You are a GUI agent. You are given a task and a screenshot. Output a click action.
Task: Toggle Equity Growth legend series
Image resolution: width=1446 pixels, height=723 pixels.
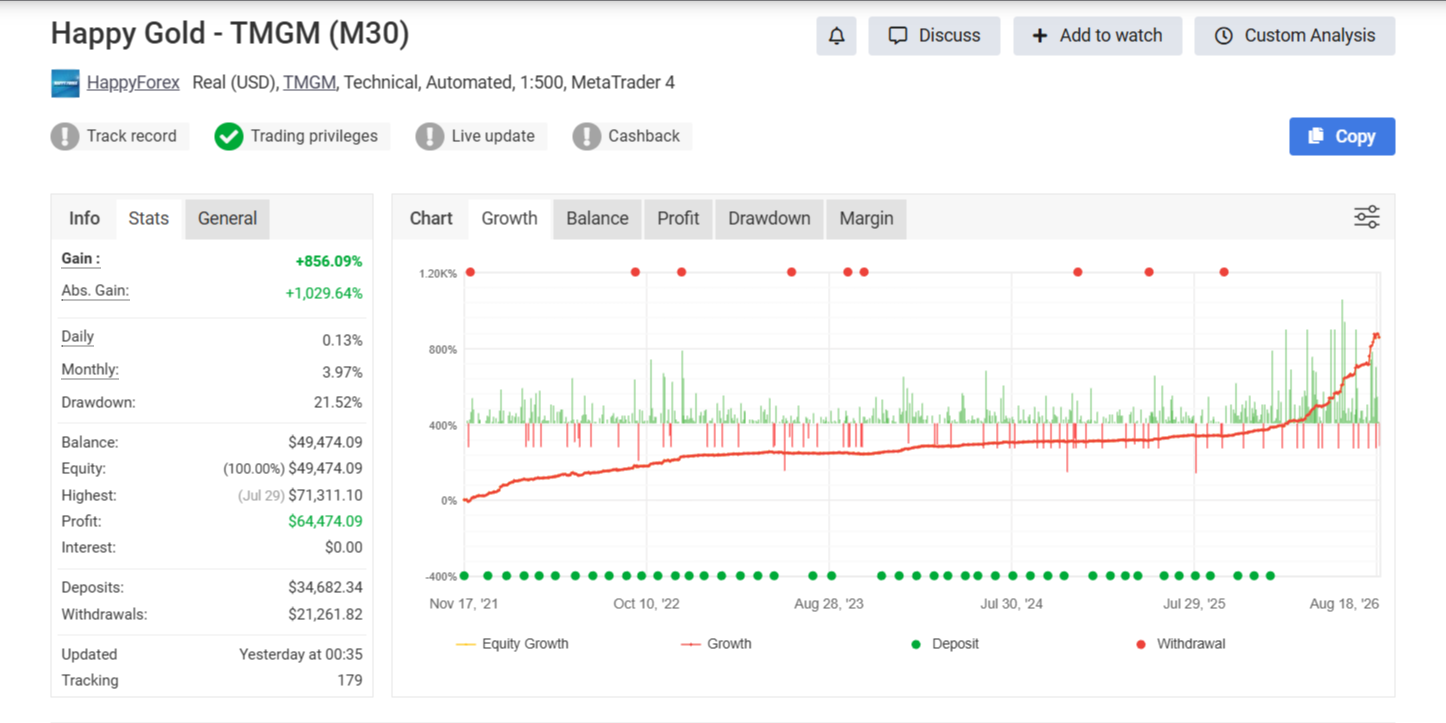click(512, 644)
